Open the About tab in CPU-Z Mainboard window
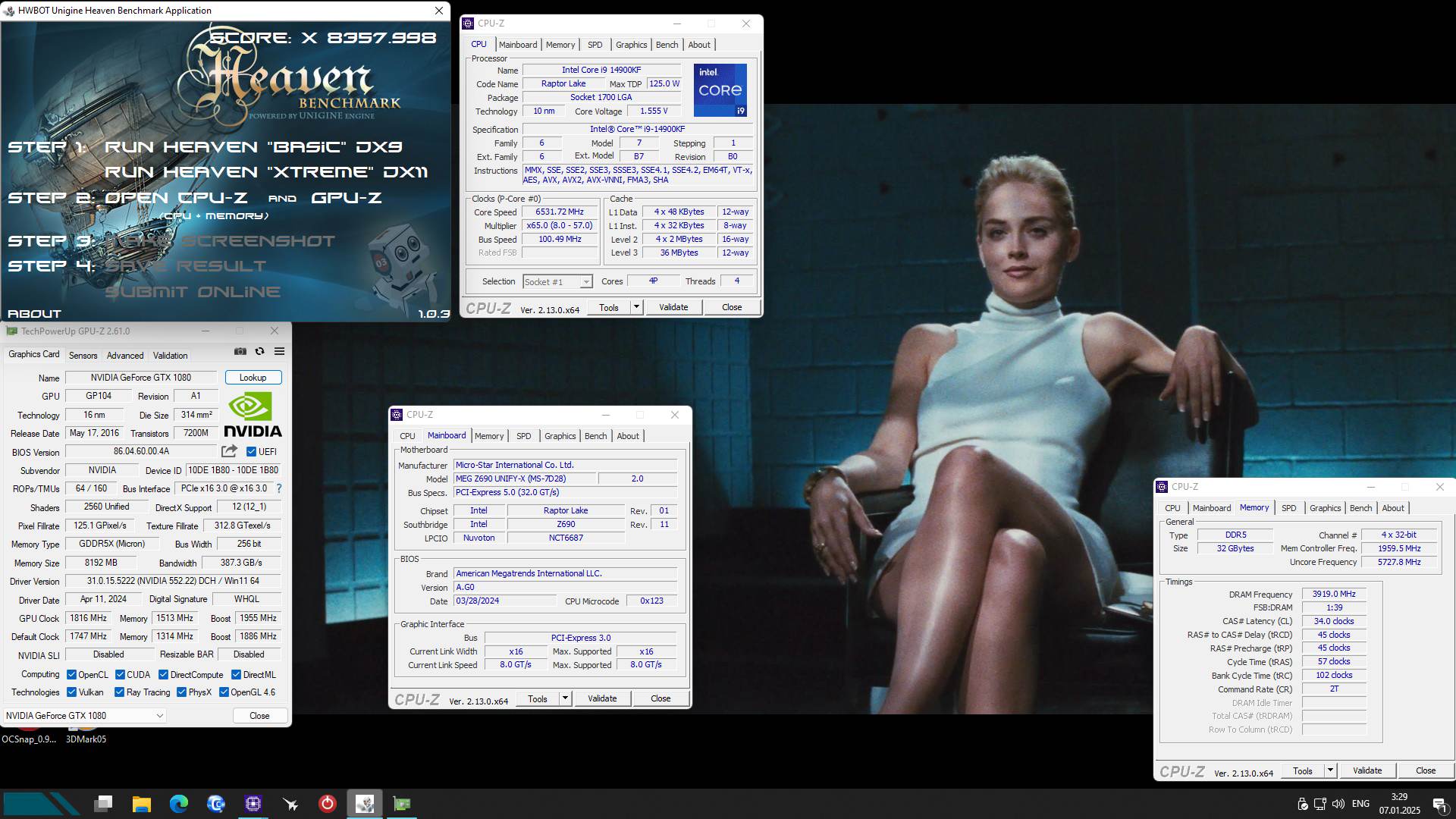Image resolution: width=1456 pixels, height=819 pixels. (628, 436)
